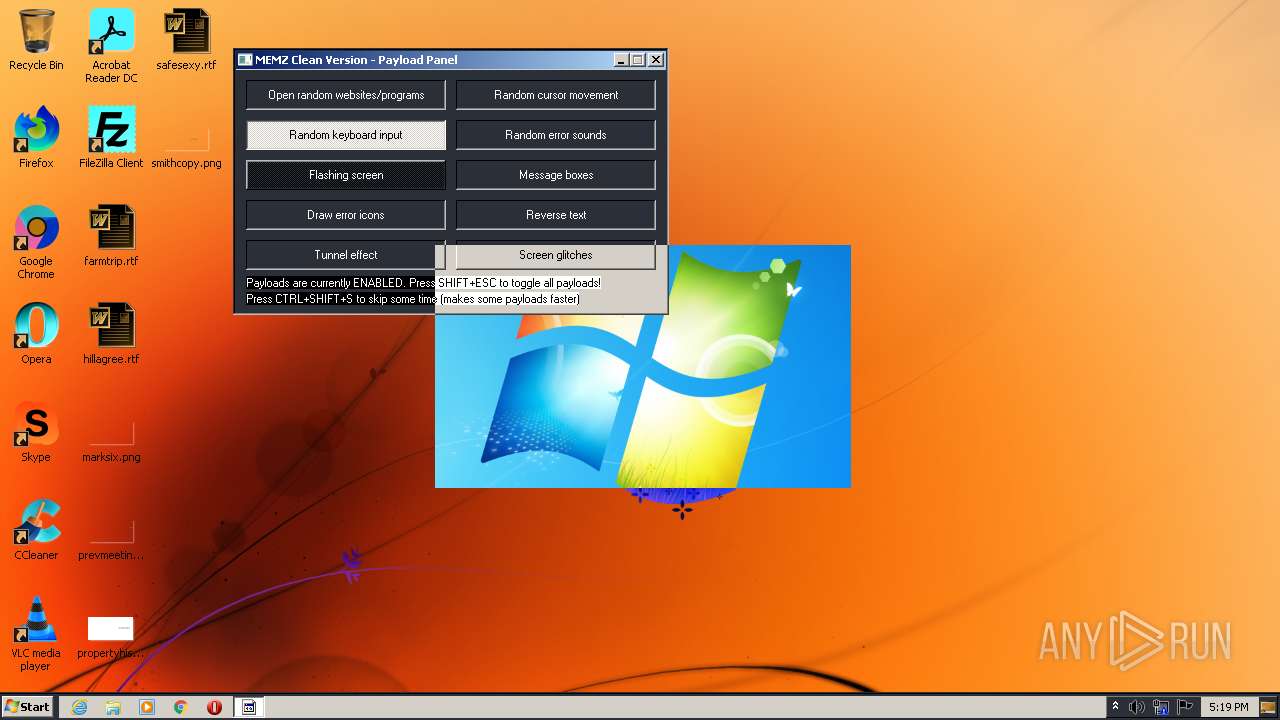Viewport: 1280px width, 720px height.
Task: Toggle the Message boxes payload
Action: tap(556, 175)
